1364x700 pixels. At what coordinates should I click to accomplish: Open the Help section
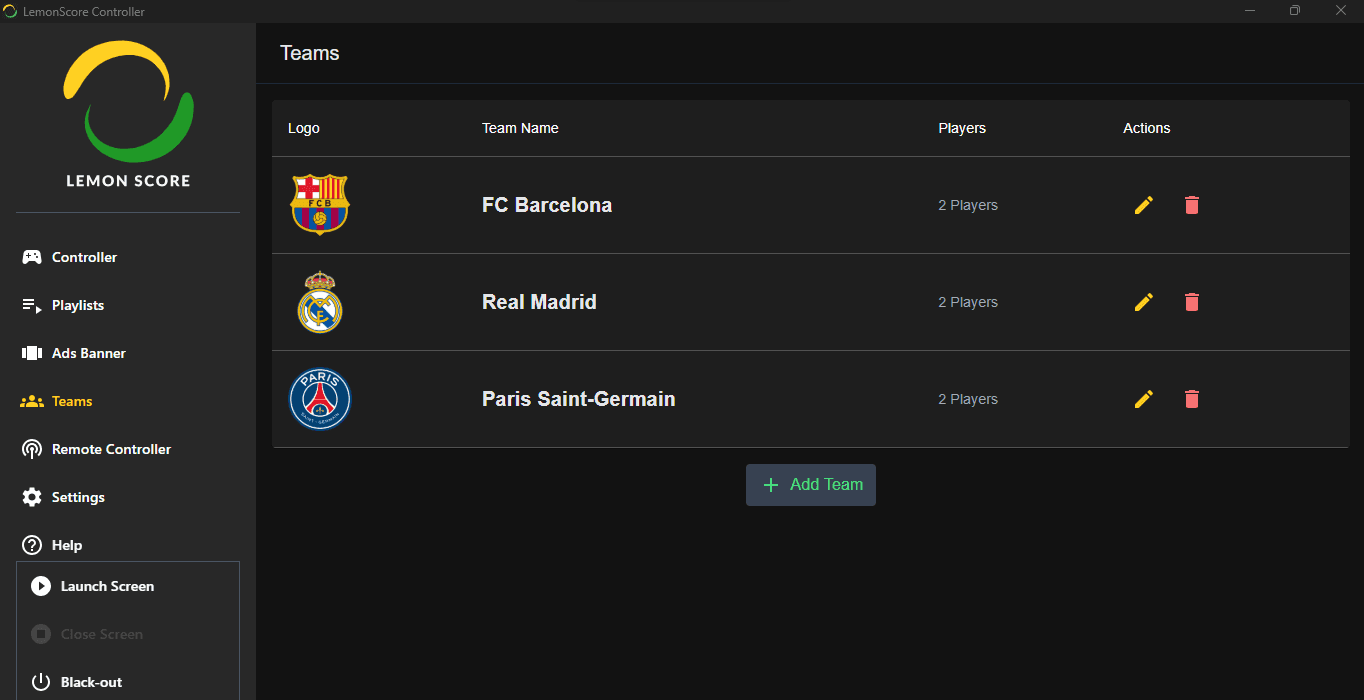[x=67, y=545]
